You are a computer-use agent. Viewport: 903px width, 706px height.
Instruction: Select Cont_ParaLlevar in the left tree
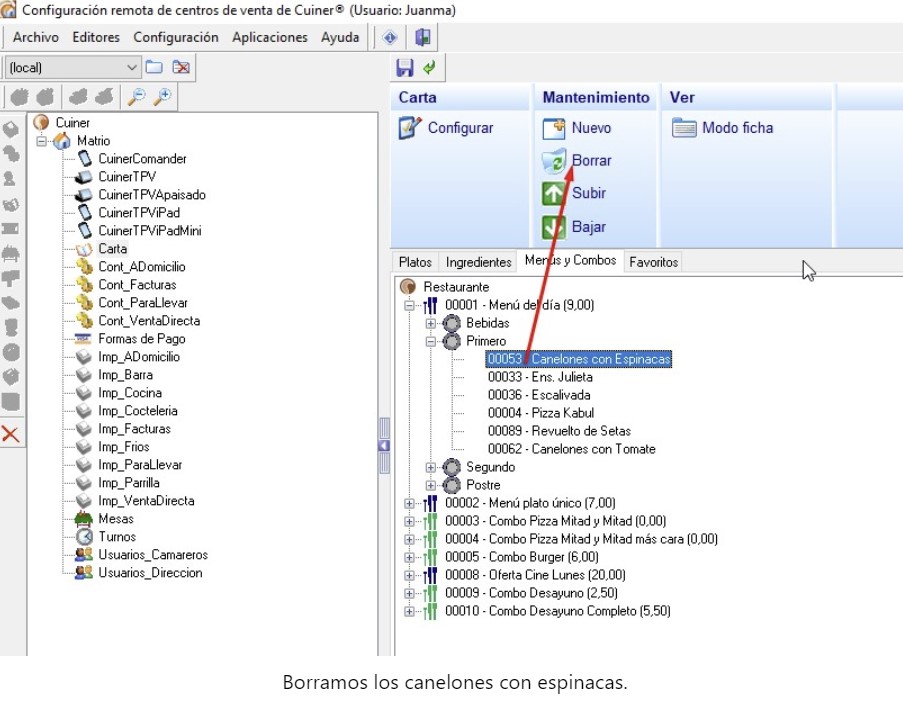click(143, 303)
